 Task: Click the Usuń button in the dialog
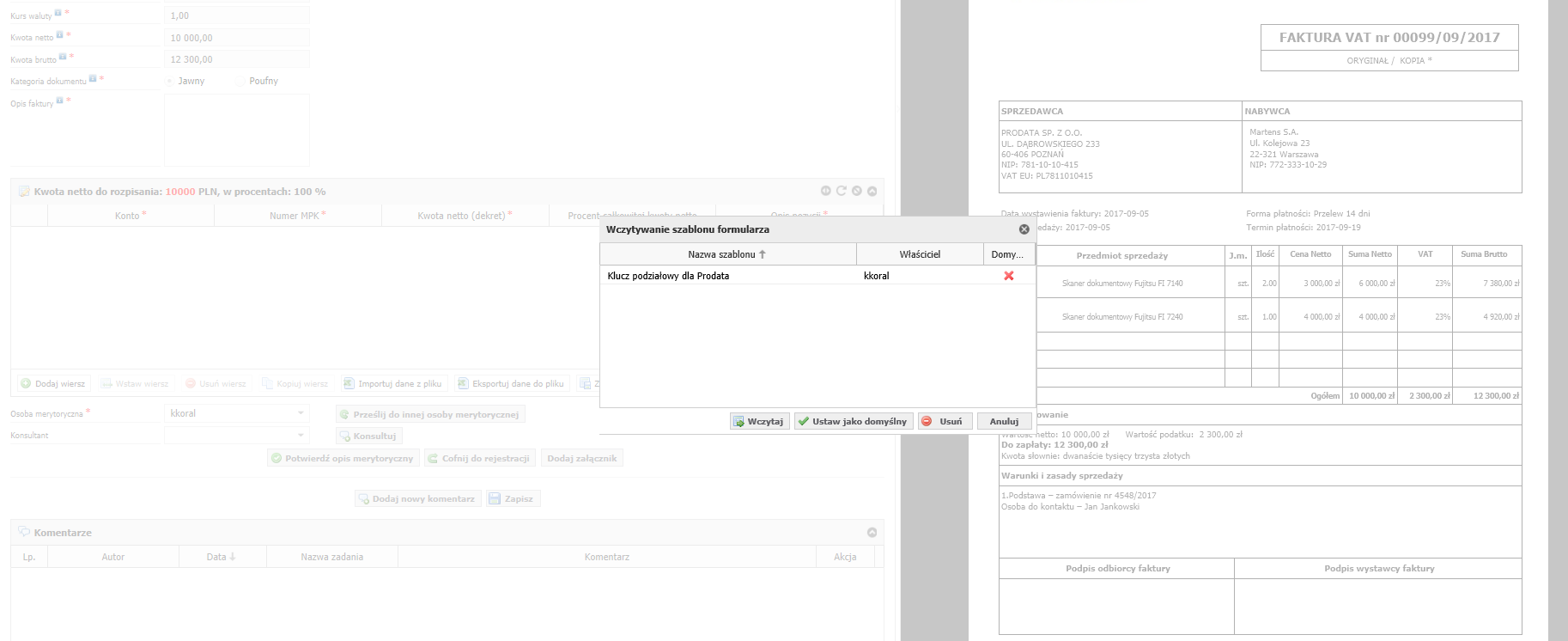[x=944, y=421]
